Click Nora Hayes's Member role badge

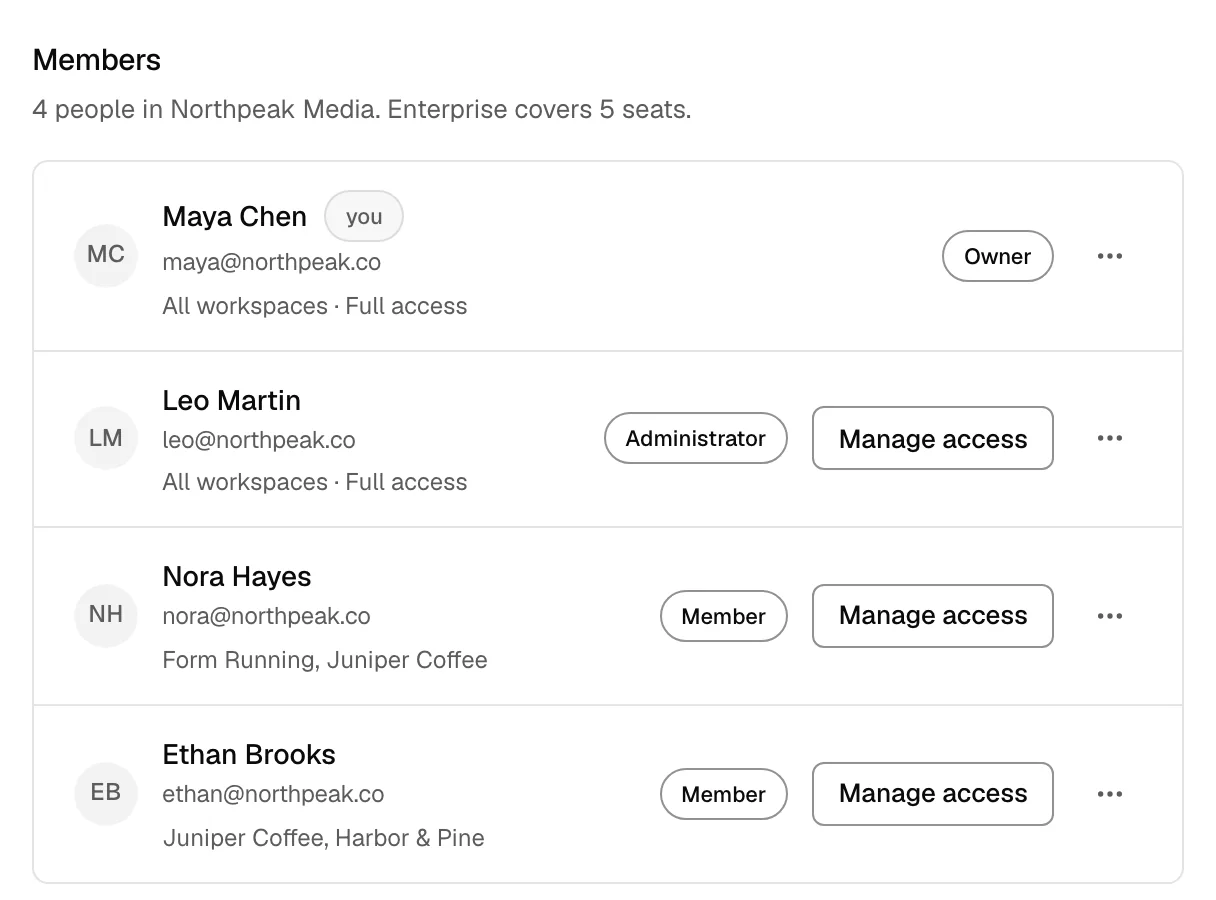[724, 616]
